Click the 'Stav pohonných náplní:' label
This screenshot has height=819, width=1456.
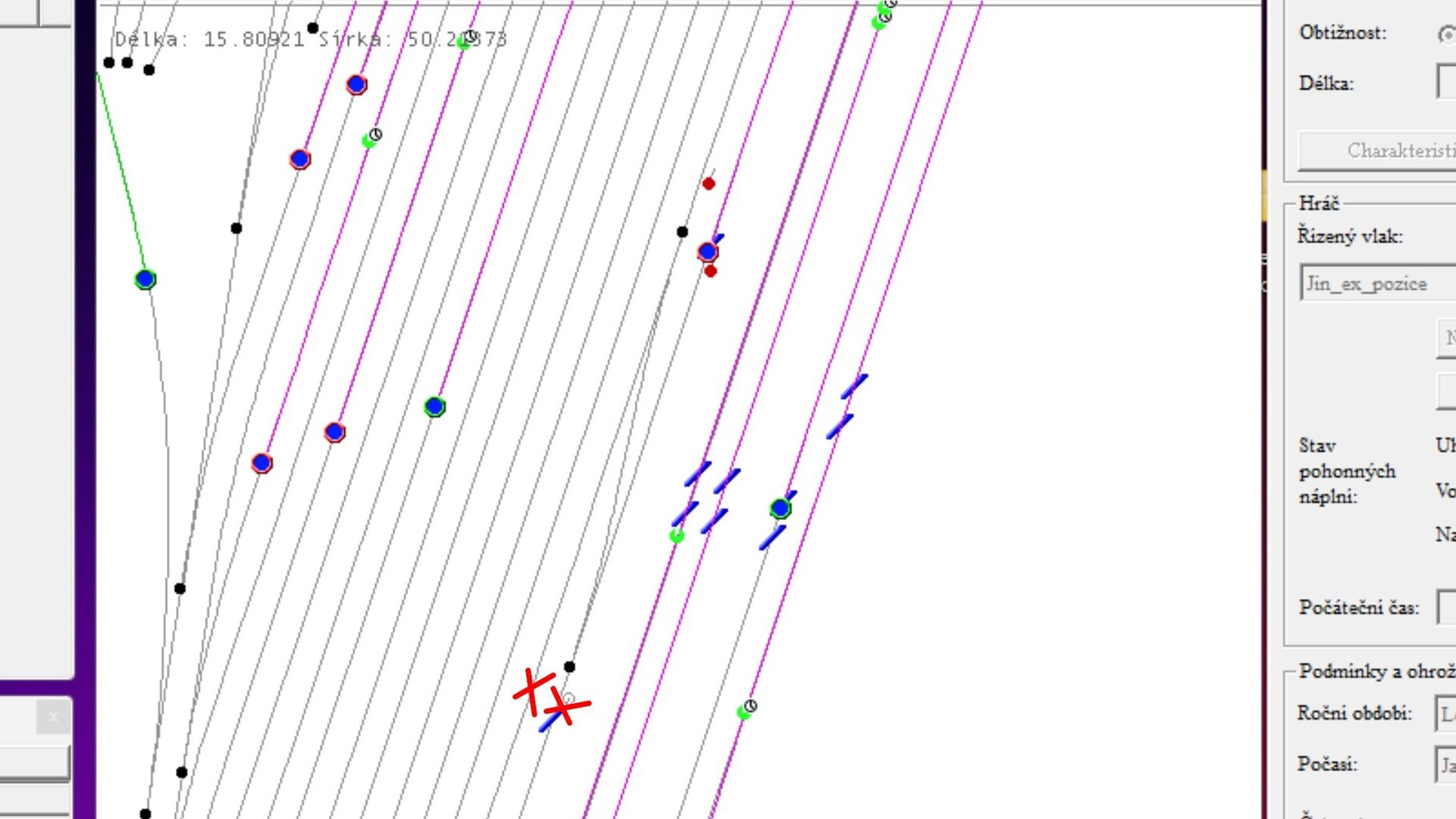1346,471
